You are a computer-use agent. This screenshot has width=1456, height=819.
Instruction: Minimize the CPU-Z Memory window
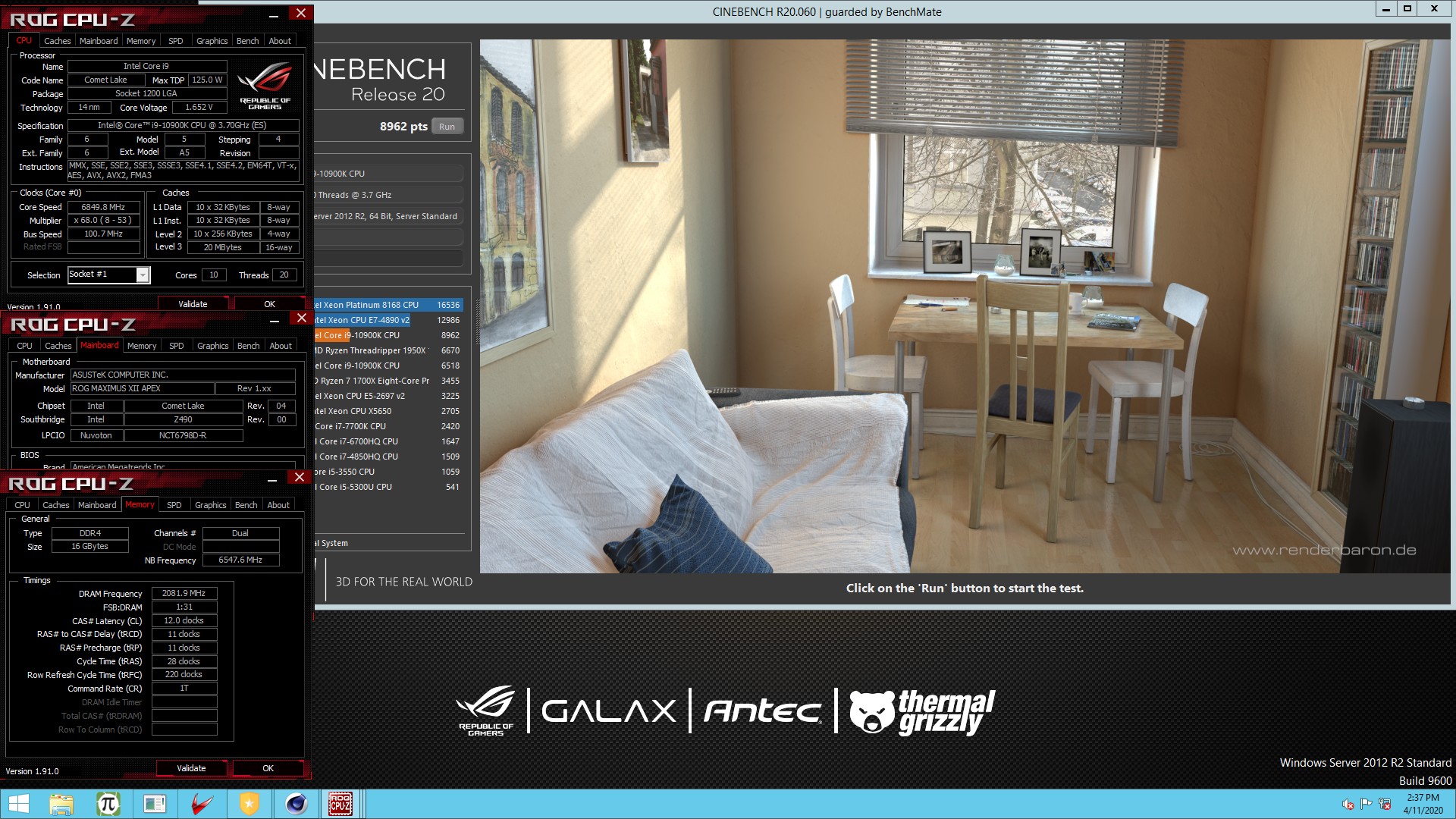click(x=272, y=480)
